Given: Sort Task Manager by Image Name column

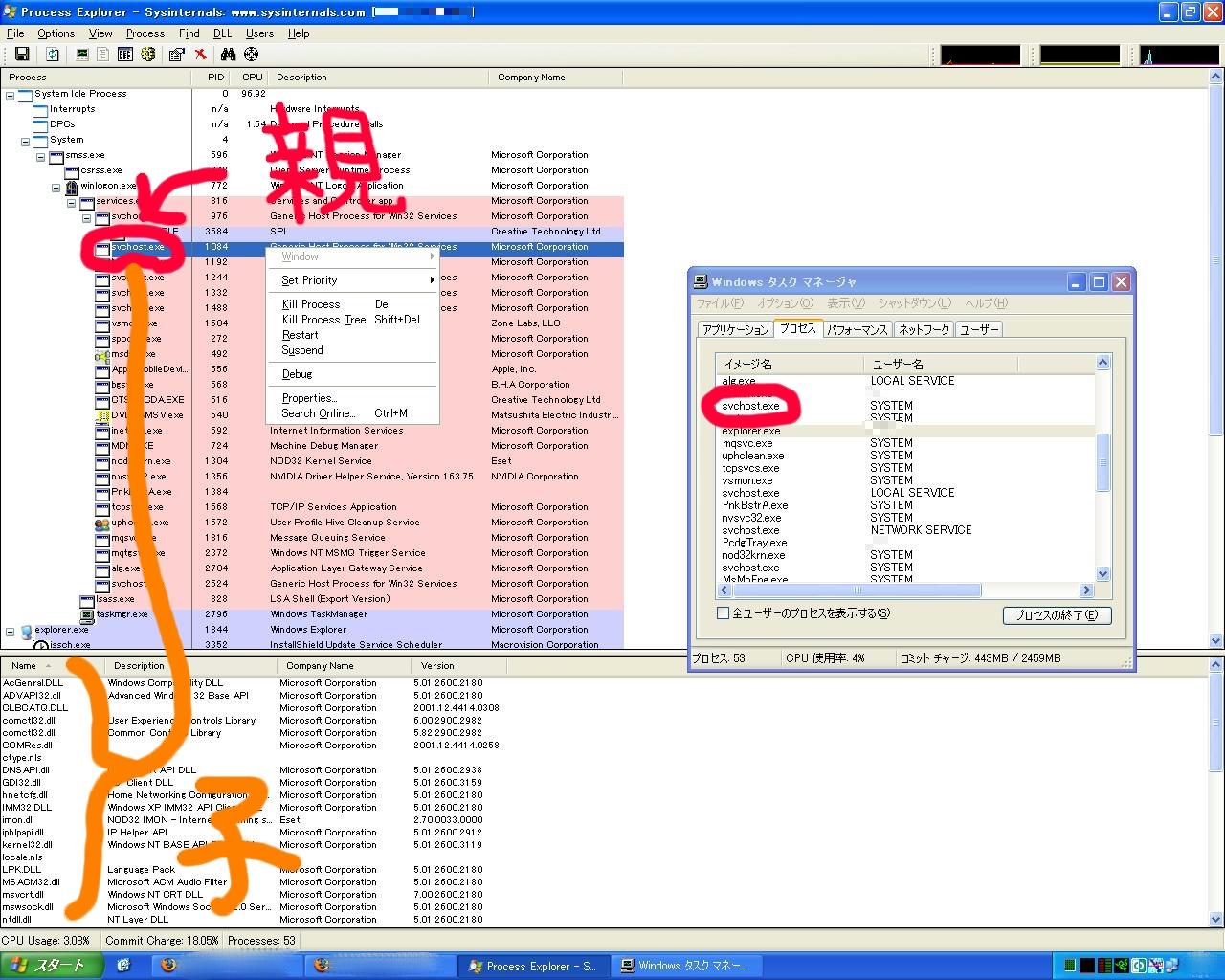Looking at the screenshot, I should 790,365.
